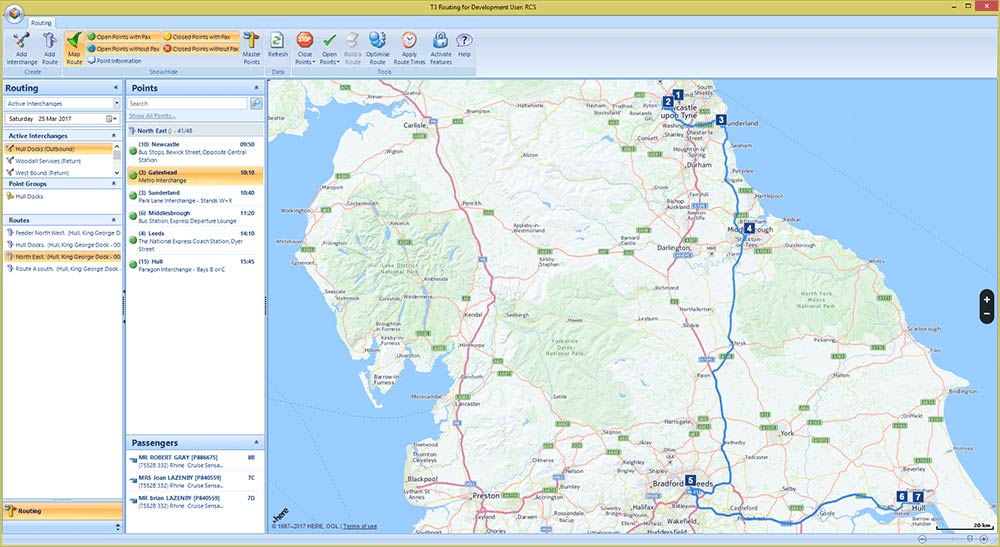Collapse the Routes section
Screen dimensions: 1000x547
coord(114,220)
